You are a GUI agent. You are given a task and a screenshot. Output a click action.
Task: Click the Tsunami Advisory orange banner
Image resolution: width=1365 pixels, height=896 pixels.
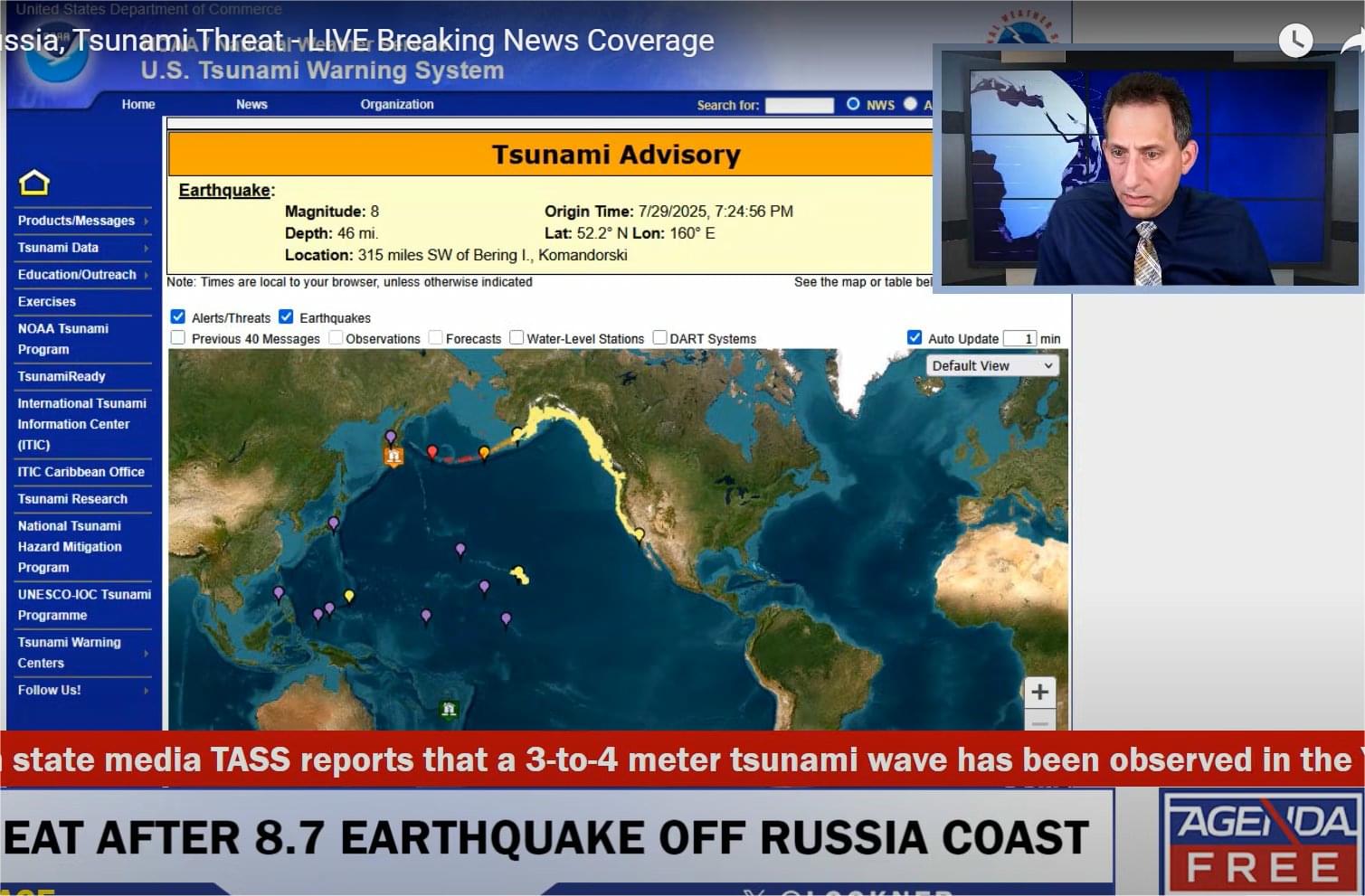(551, 155)
